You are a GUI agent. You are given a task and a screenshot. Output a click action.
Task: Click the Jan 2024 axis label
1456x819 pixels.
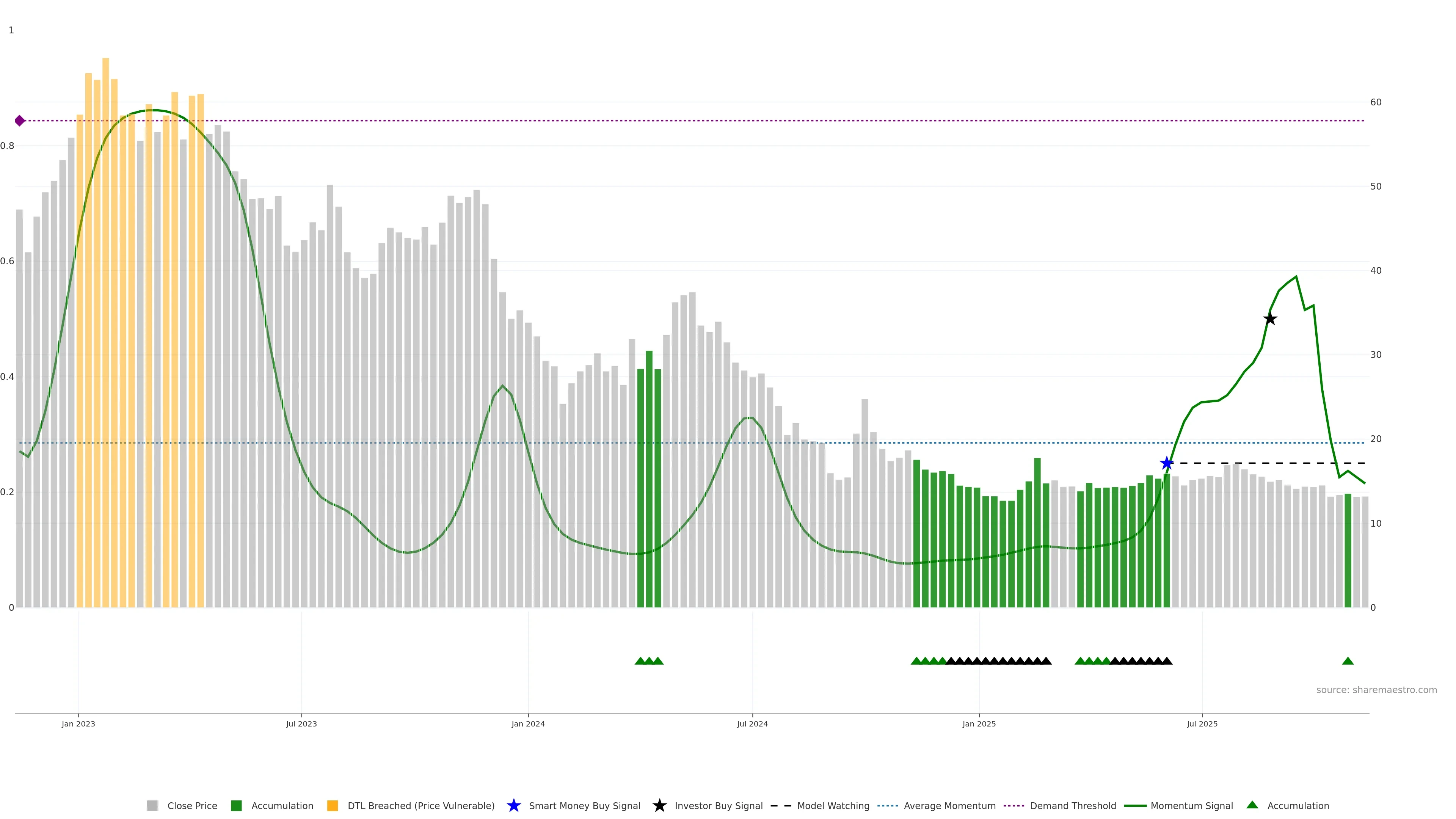[528, 723]
